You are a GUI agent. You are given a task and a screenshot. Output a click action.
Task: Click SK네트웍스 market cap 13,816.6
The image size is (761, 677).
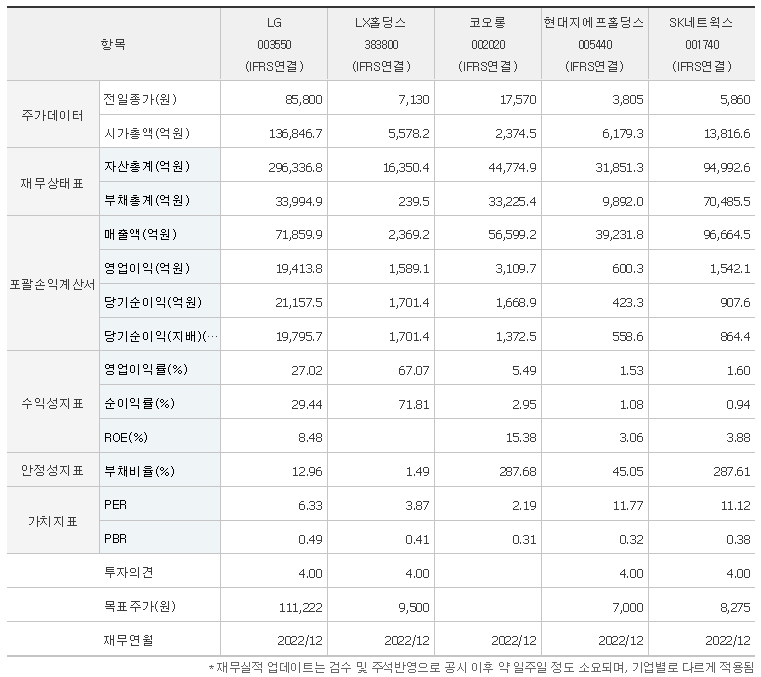(x=727, y=133)
